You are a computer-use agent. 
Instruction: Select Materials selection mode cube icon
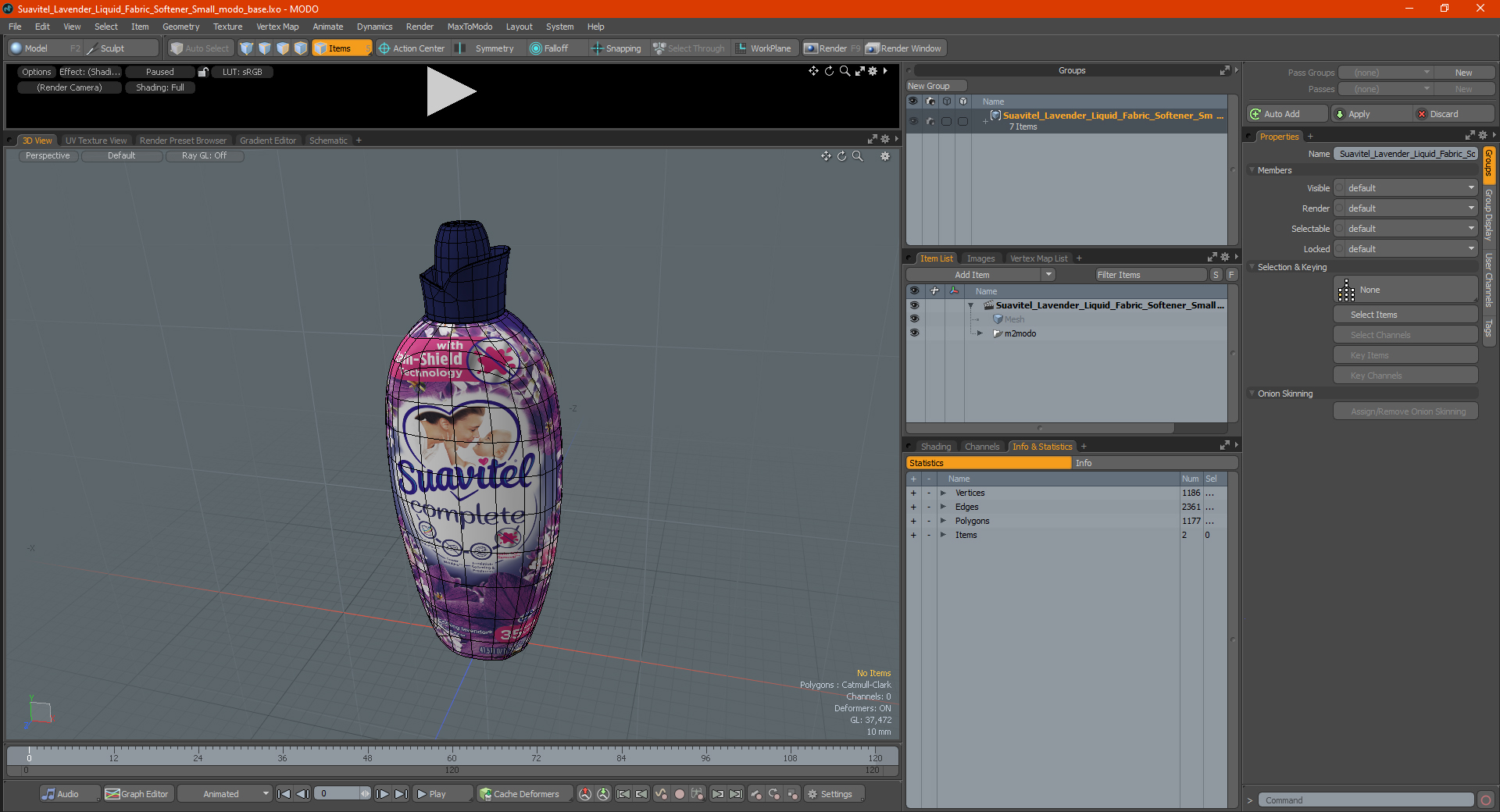point(301,48)
